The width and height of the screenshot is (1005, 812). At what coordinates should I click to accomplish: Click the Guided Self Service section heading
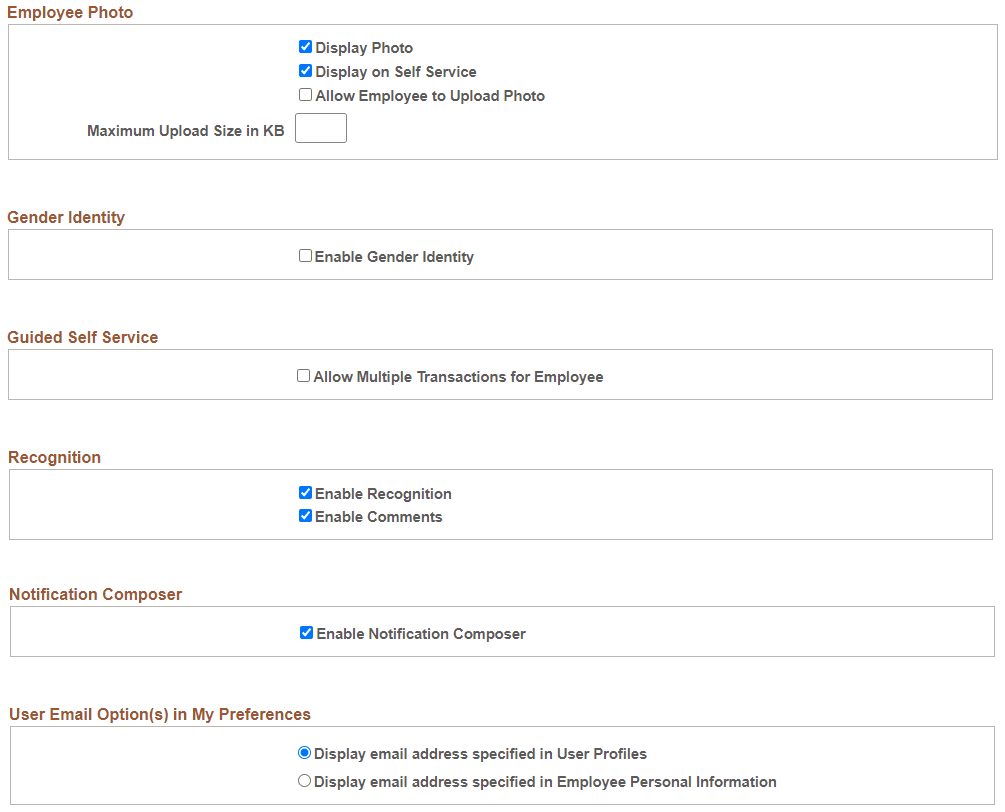pos(83,337)
